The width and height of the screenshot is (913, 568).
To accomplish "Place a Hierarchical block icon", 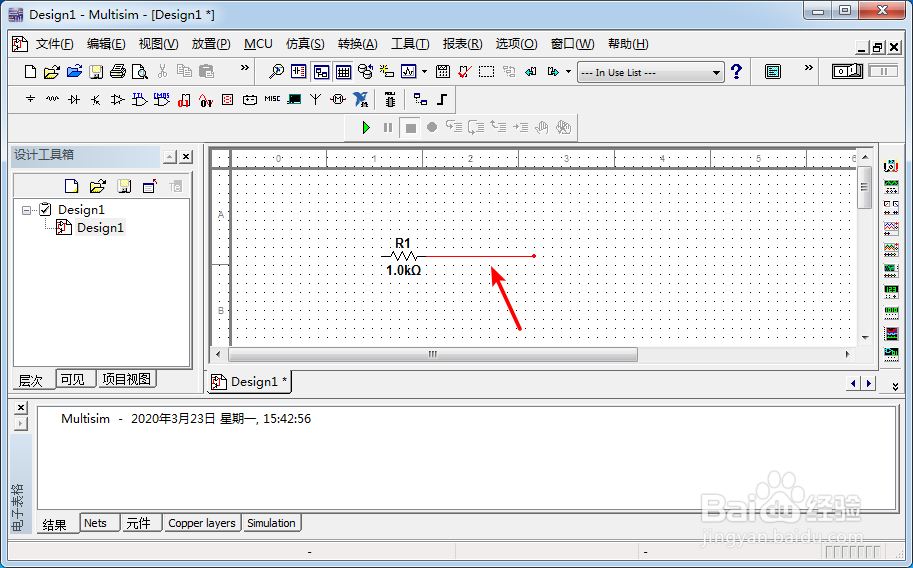I will point(420,100).
